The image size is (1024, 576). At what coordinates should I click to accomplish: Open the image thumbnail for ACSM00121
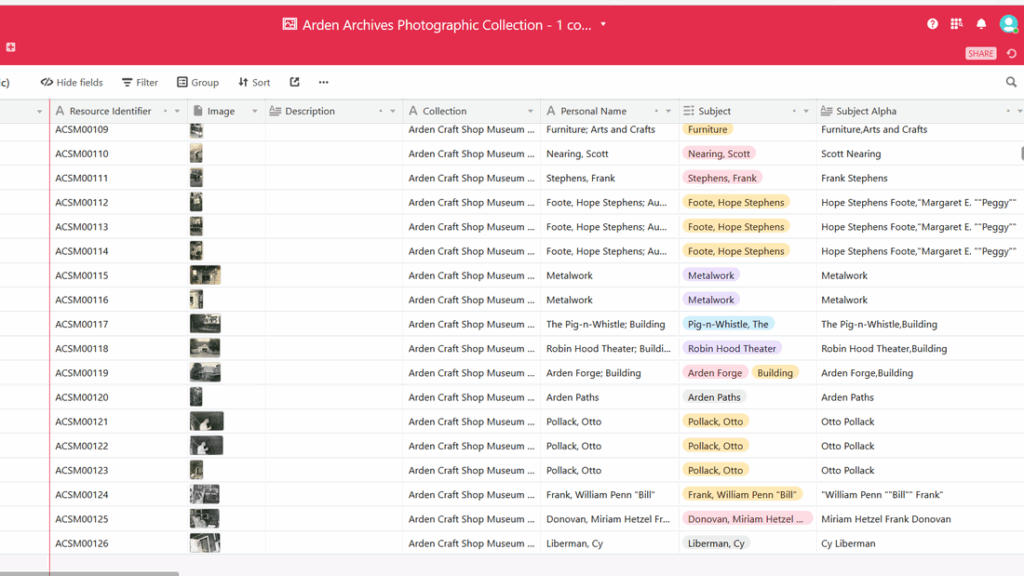[x=206, y=422]
